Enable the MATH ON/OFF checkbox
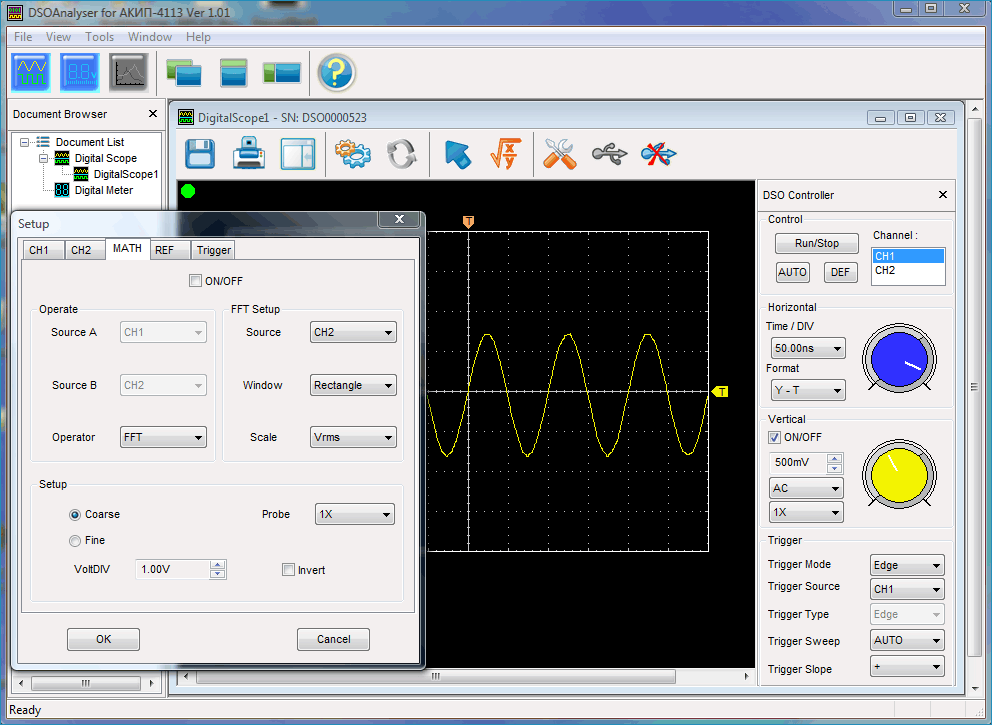 196,281
